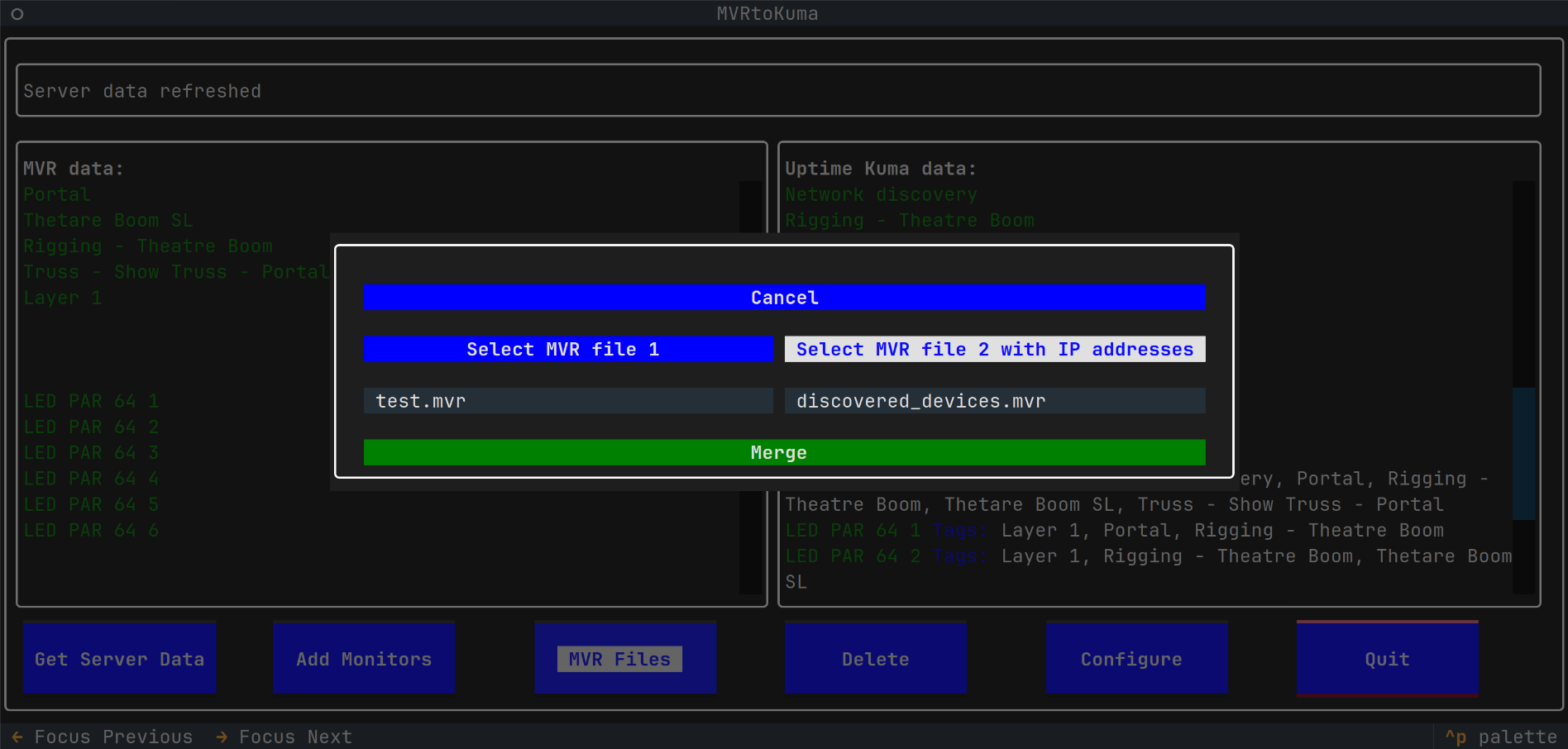The image size is (1568, 749).
Task: Click the MVRtoKuma title text
Action: pos(767,13)
